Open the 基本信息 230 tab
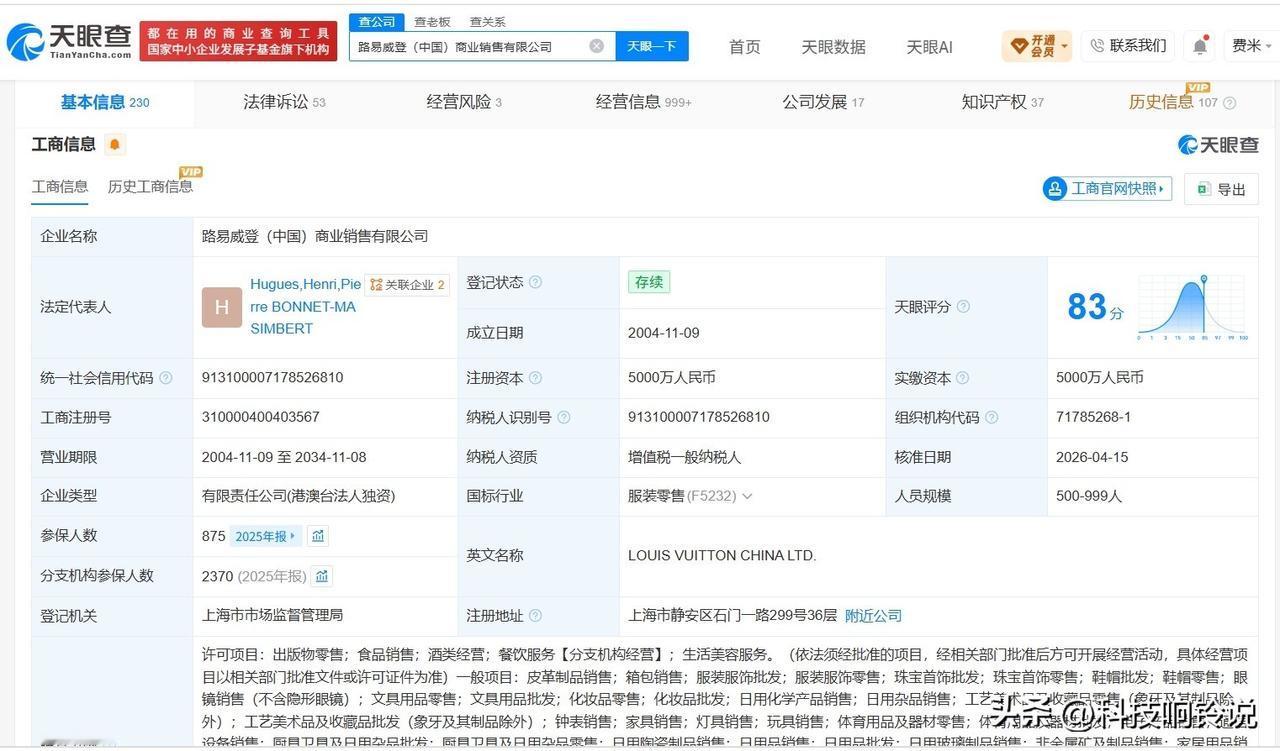This screenshot has height=751, width=1280. tap(105, 102)
